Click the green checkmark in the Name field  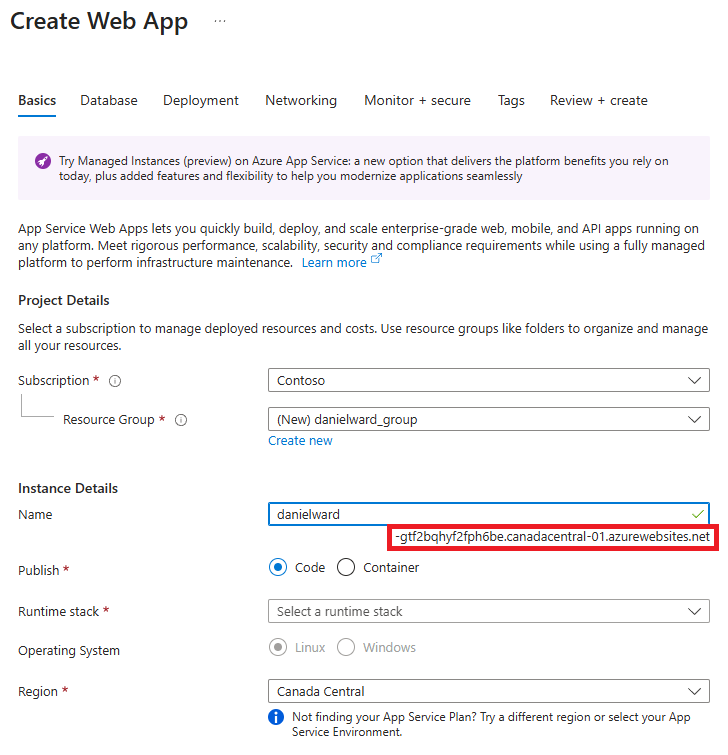698,515
